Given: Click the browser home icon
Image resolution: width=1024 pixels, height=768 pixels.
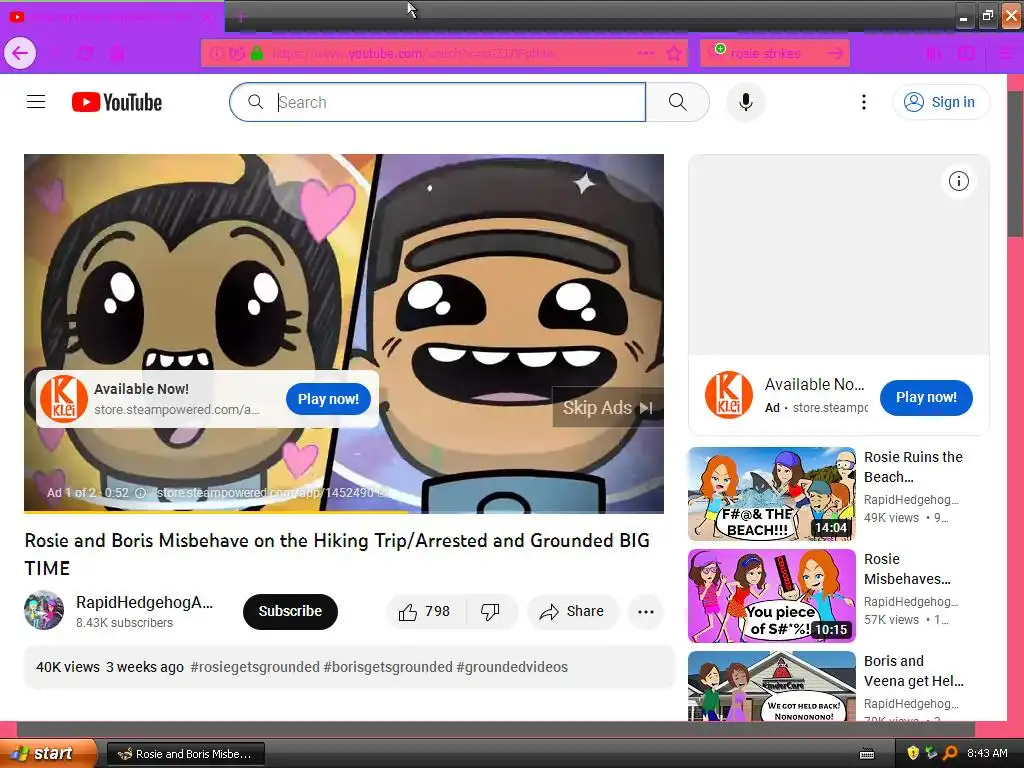Looking at the screenshot, I should click(x=117, y=54).
